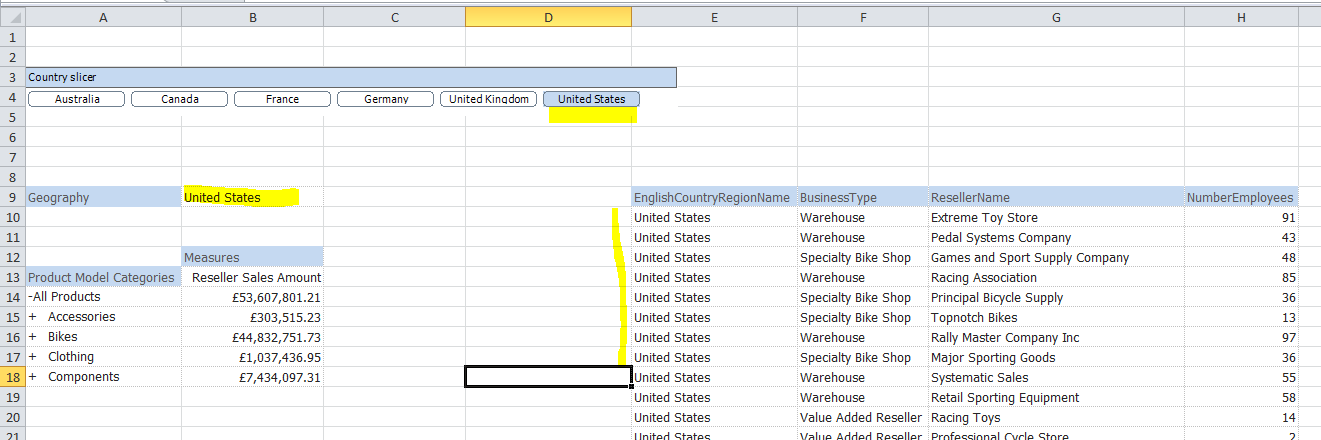Filter by Germany in the slicer
The image size is (1321, 440).
(386, 99)
